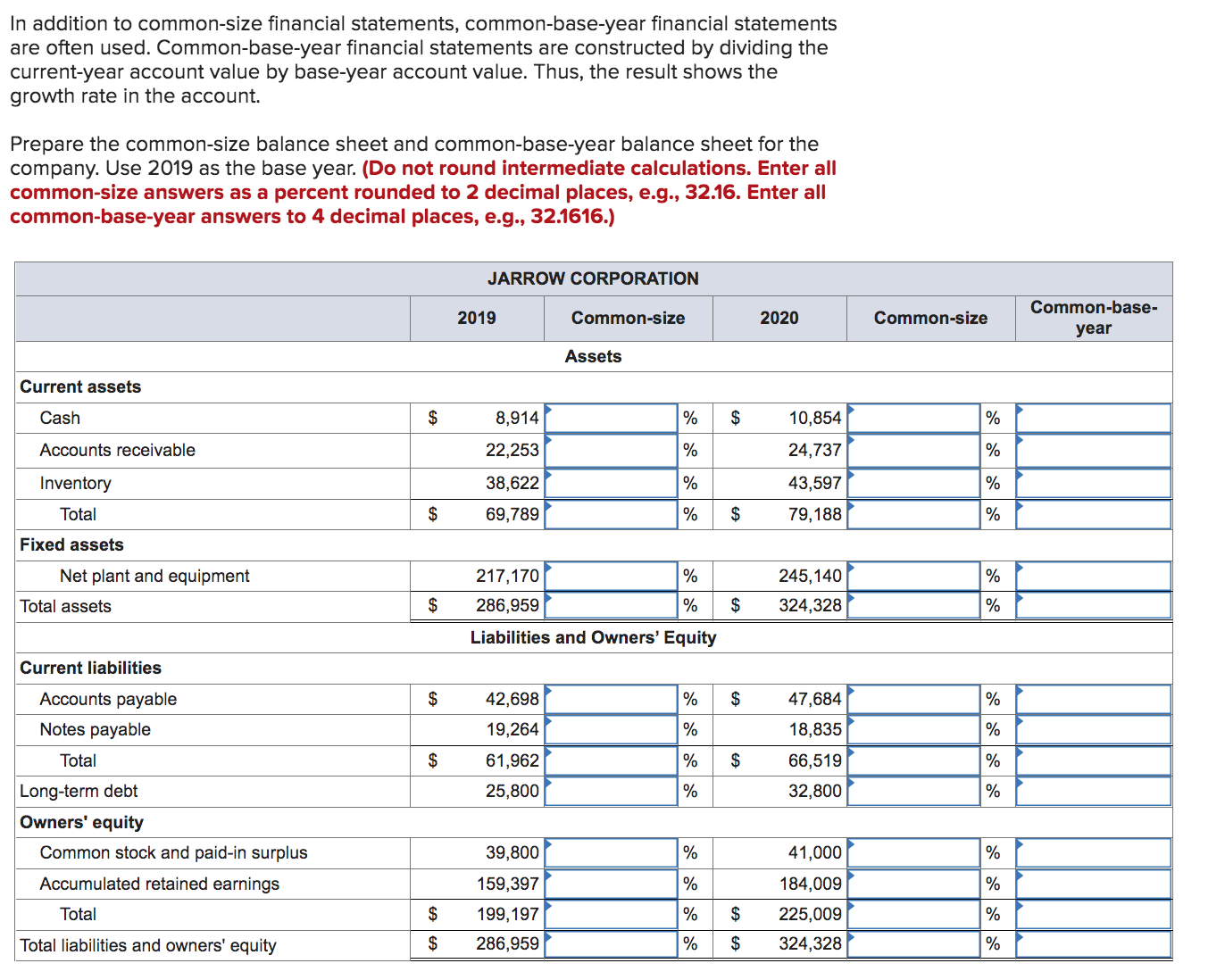1225x980 pixels.
Task: Click the marker on Notes payable 2020 field
Action: (x=853, y=719)
